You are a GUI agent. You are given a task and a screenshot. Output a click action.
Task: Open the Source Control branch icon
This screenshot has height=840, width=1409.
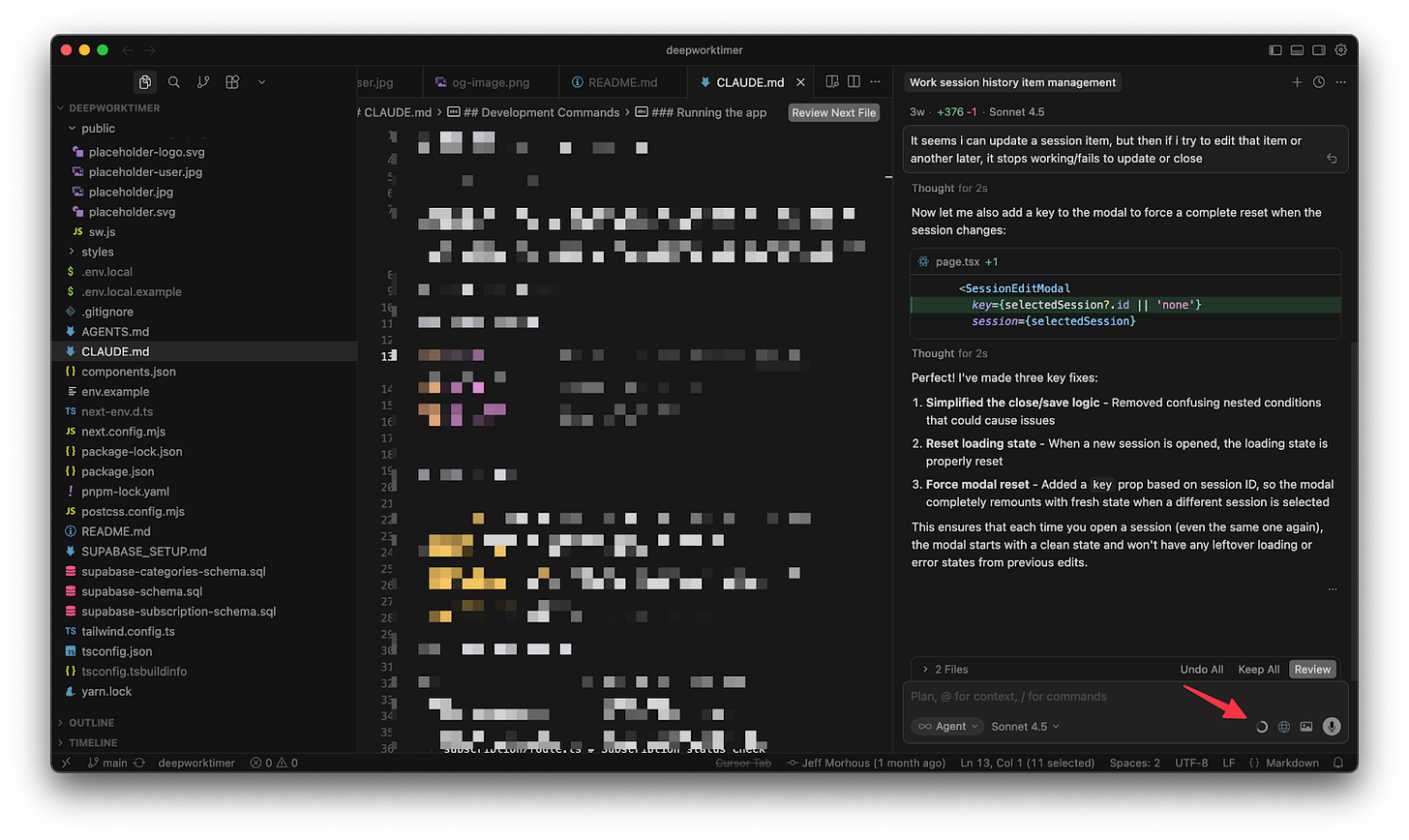tap(203, 82)
